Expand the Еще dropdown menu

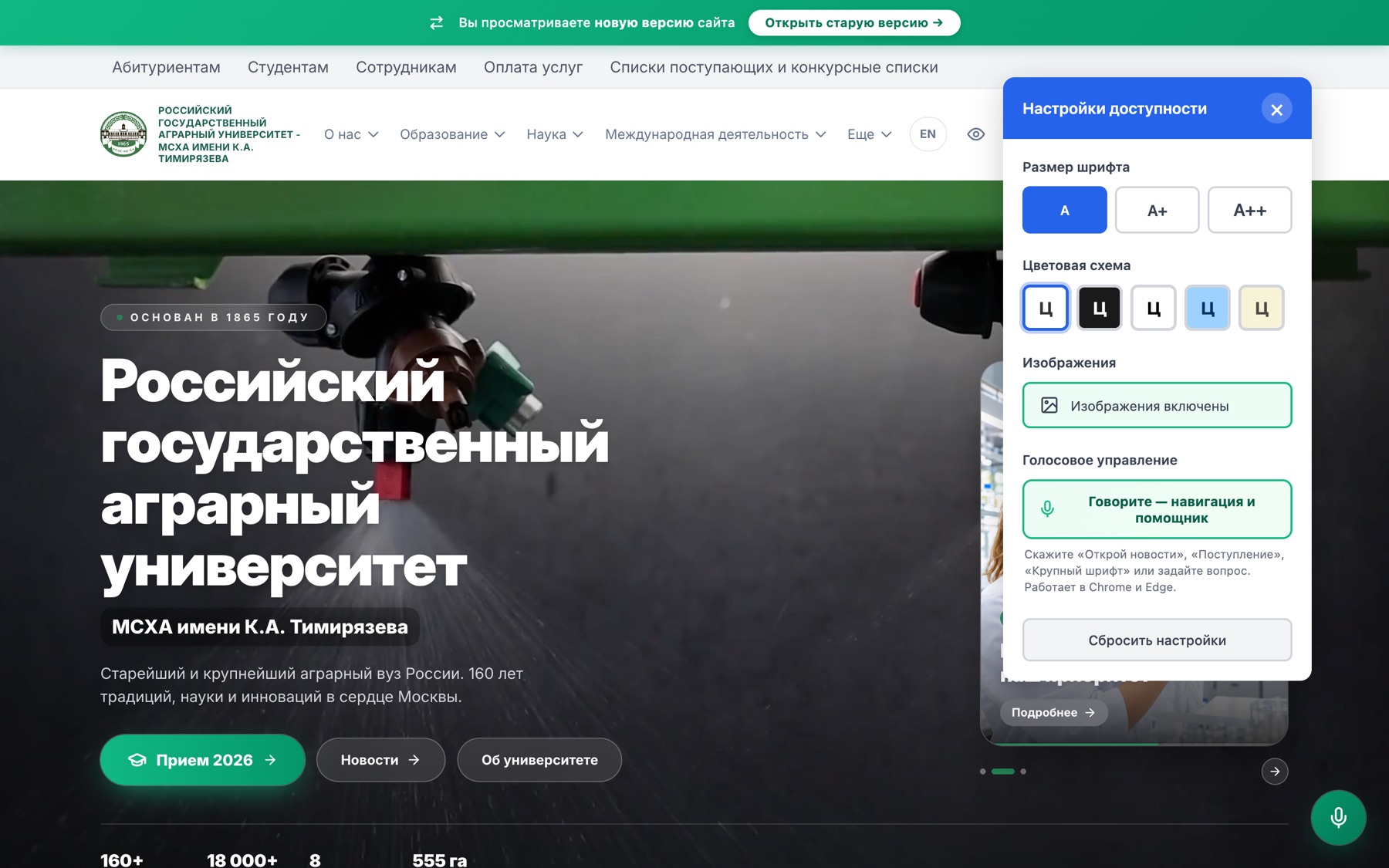870,134
